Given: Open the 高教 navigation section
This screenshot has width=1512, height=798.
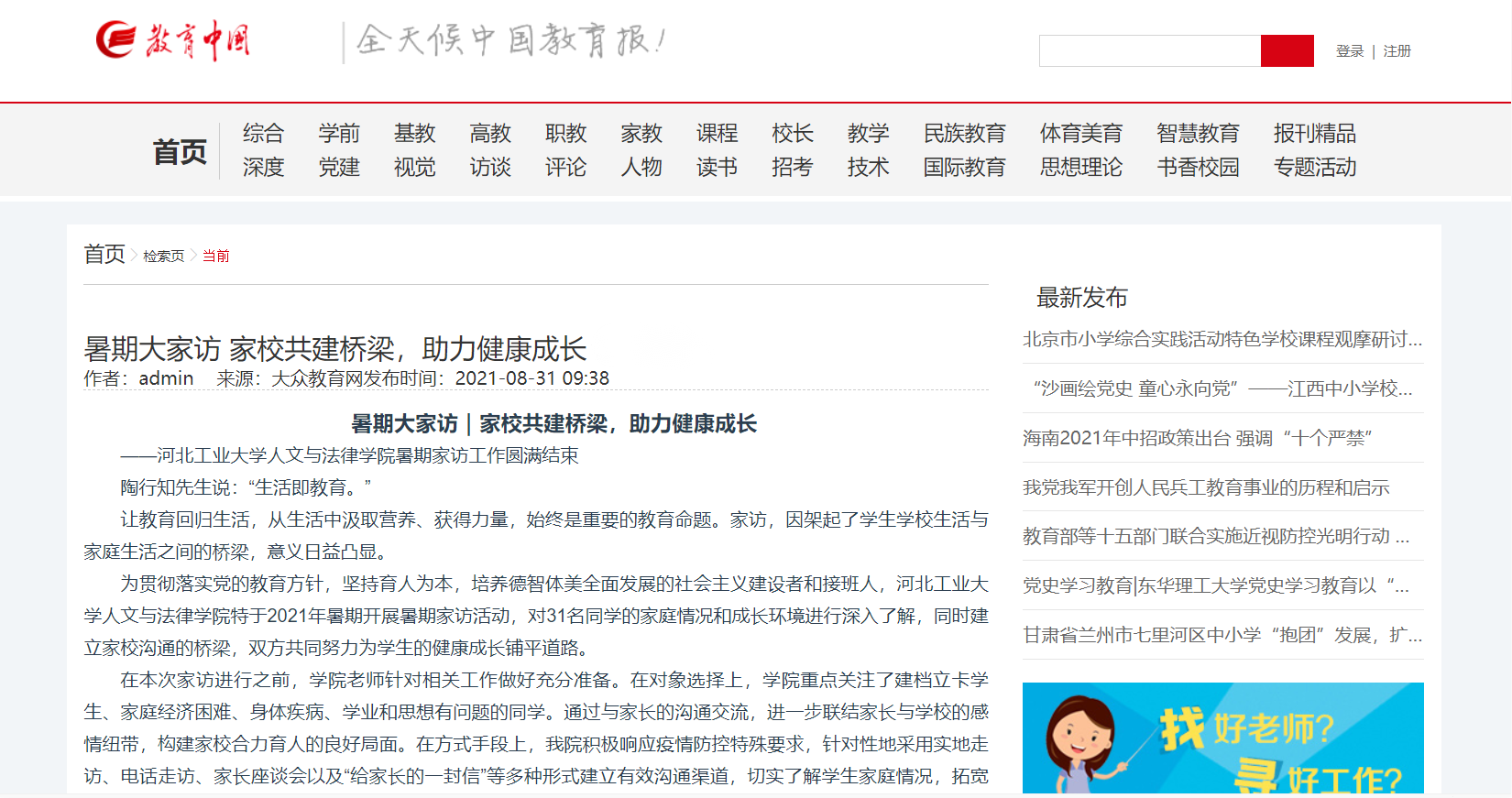Looking at the screenshot, I should 490,134.
